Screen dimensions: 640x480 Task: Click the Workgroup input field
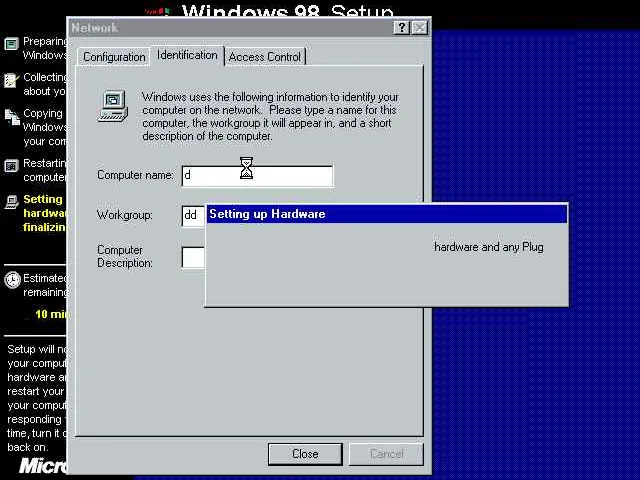193,215
